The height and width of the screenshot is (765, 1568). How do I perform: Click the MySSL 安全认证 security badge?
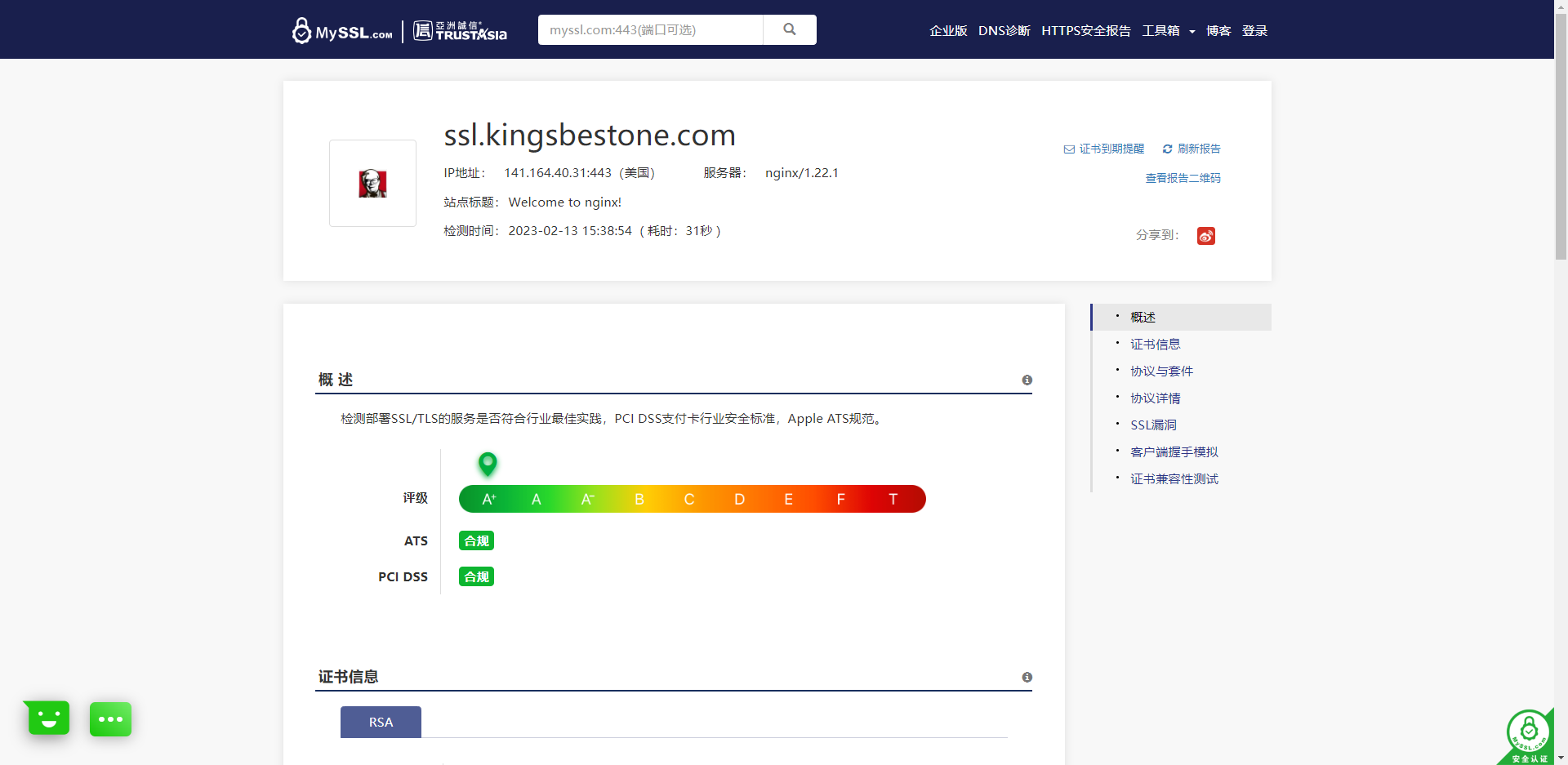pyautogui.click(x=1528, y=736)
